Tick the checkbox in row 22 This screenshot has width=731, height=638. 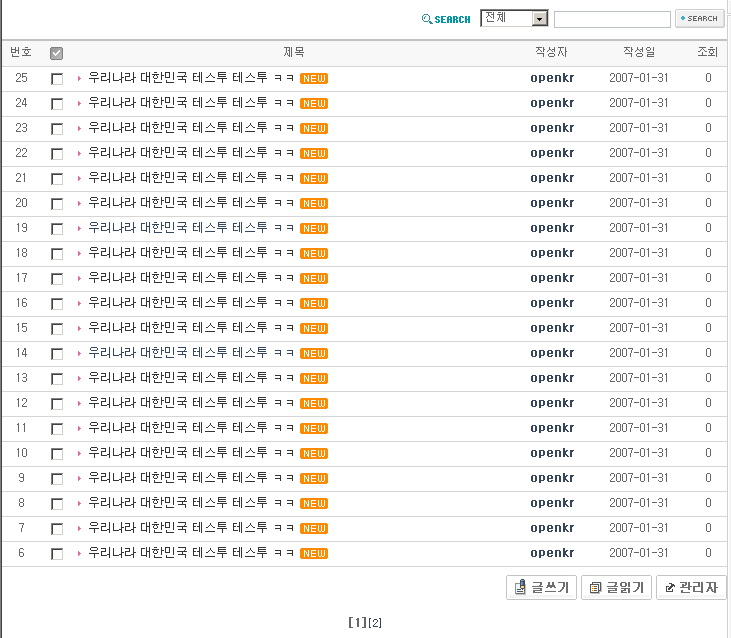tap(57, 154)
